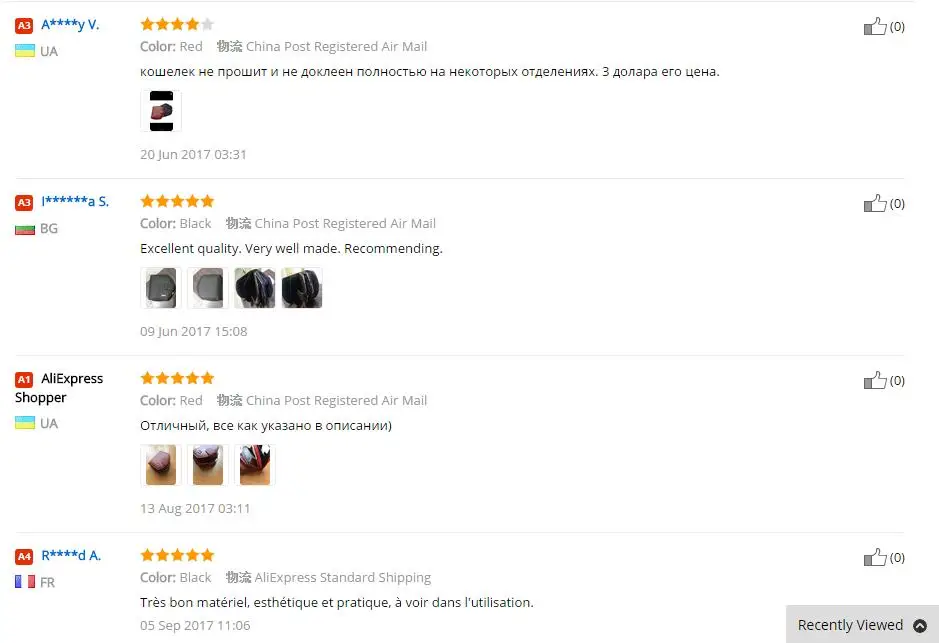Expand the Recently Viewed panel arrow

point(920,626)
